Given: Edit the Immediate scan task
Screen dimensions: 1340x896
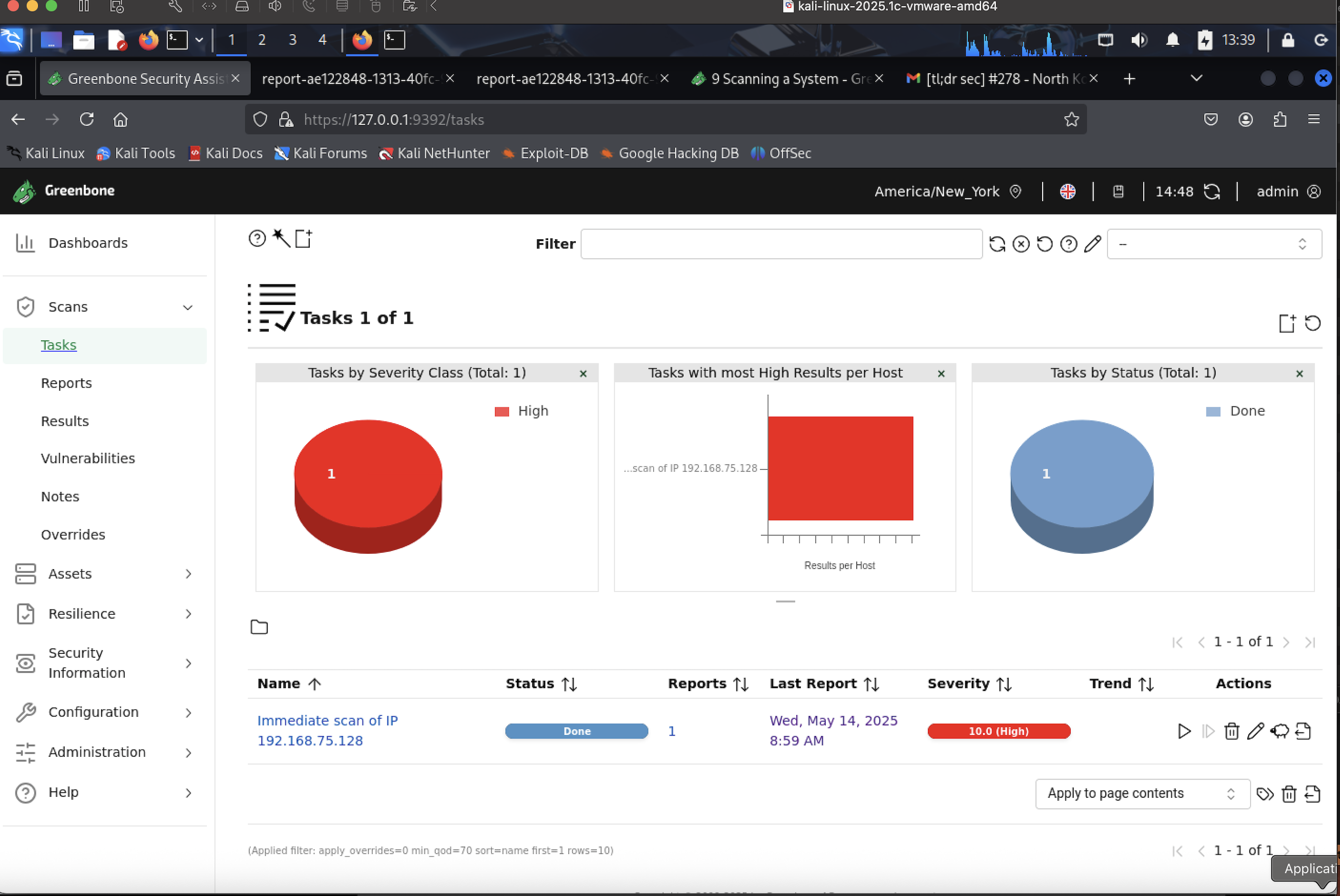Looking at the screenshot, I should [x=1255, y=731].
